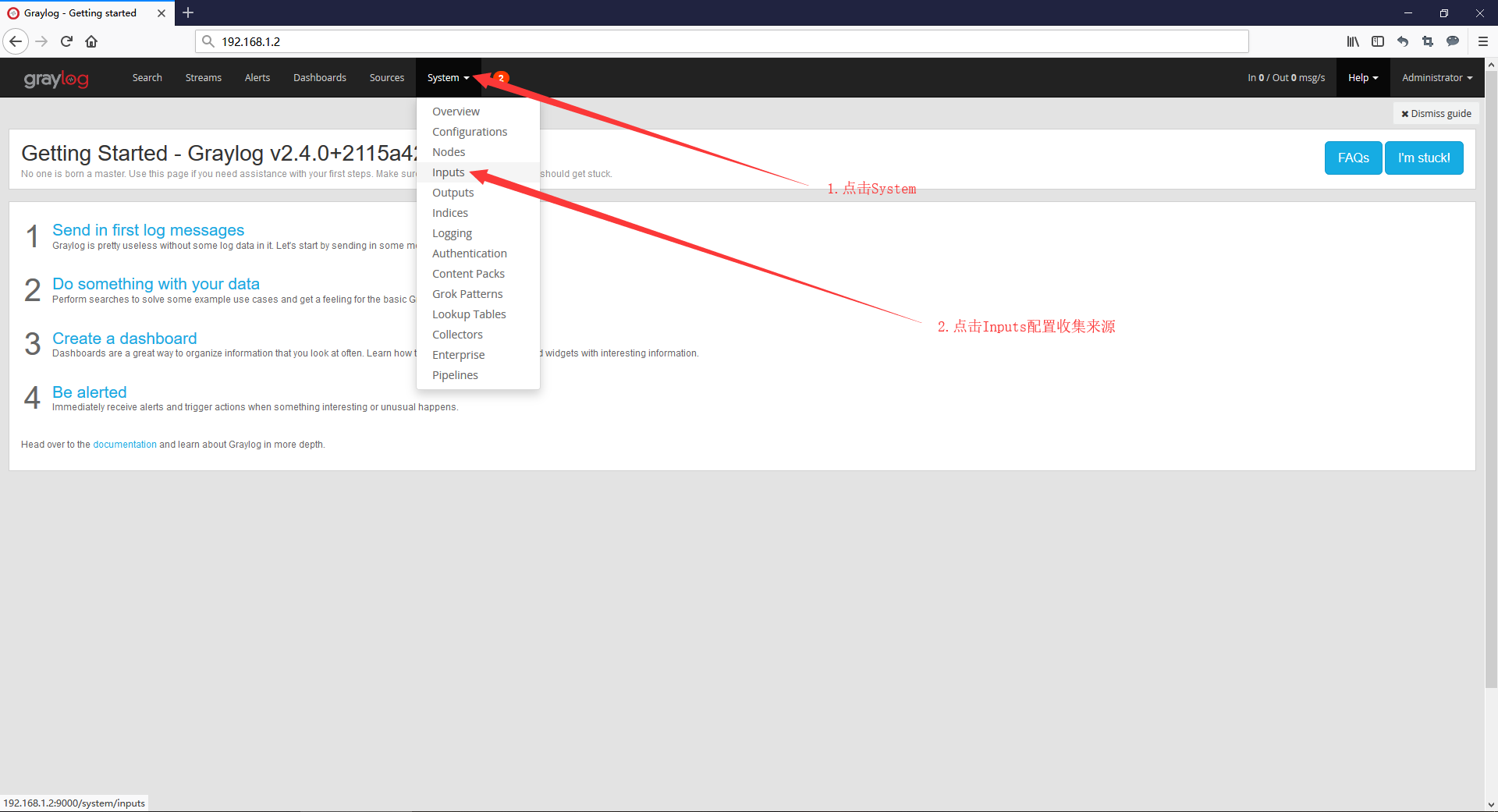Image resolution: width=1498 pixels, height=812 pixels.
Task: Click the In 0 / Out 0 msg/s indicator
Action: point(1286,78)
